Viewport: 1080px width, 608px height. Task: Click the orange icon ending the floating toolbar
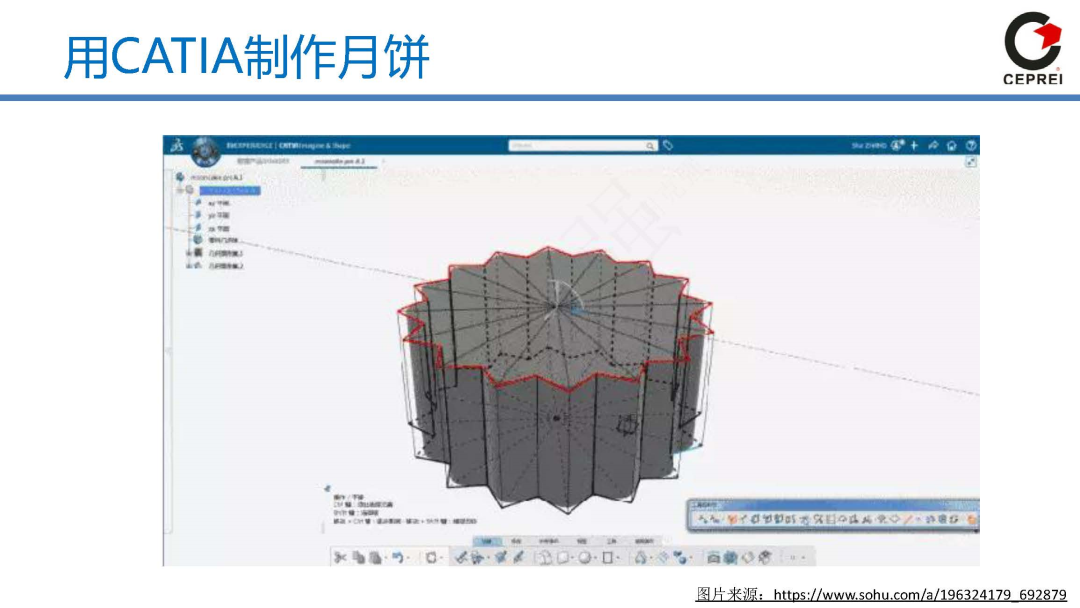coord(972,520)
